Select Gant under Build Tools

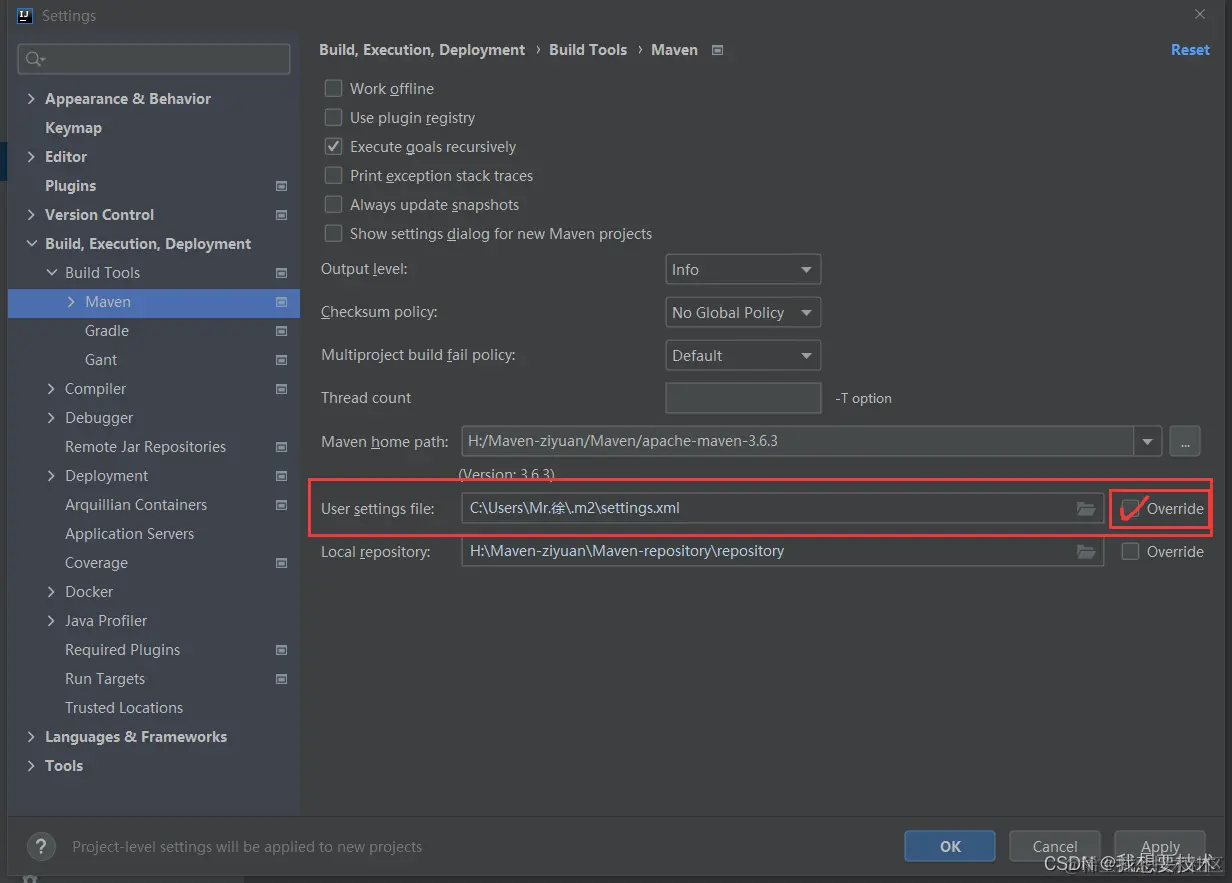tap(101, 360)
